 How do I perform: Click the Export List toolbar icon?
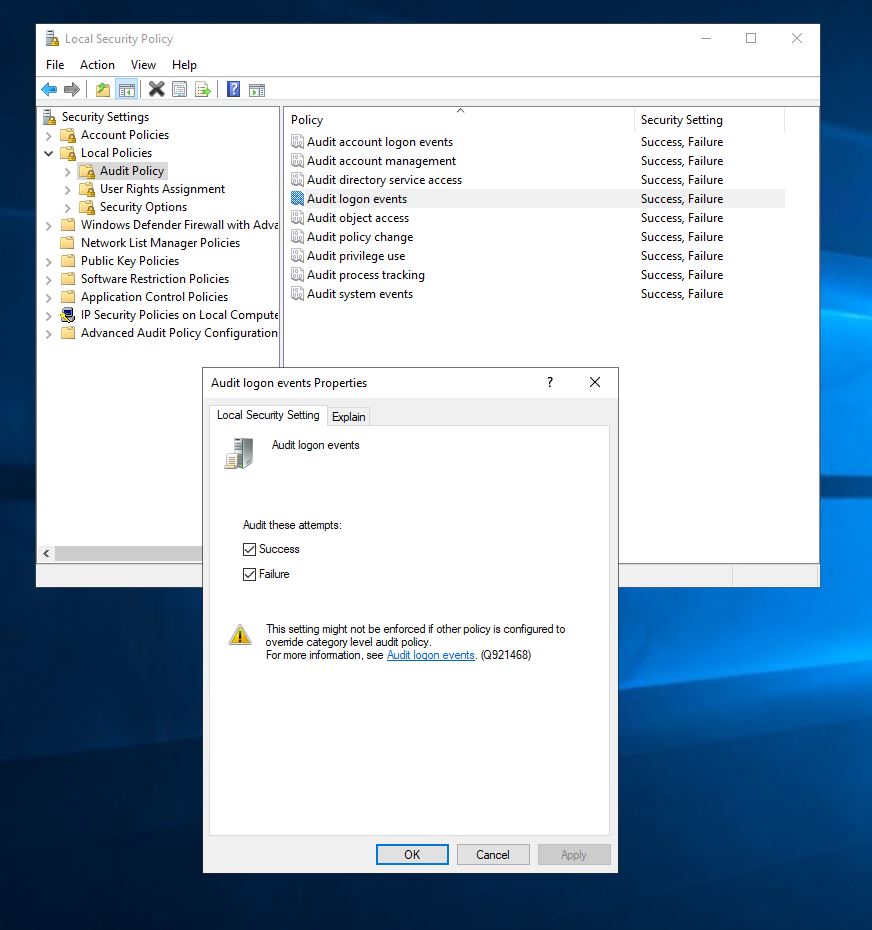[x=202, y=90]
